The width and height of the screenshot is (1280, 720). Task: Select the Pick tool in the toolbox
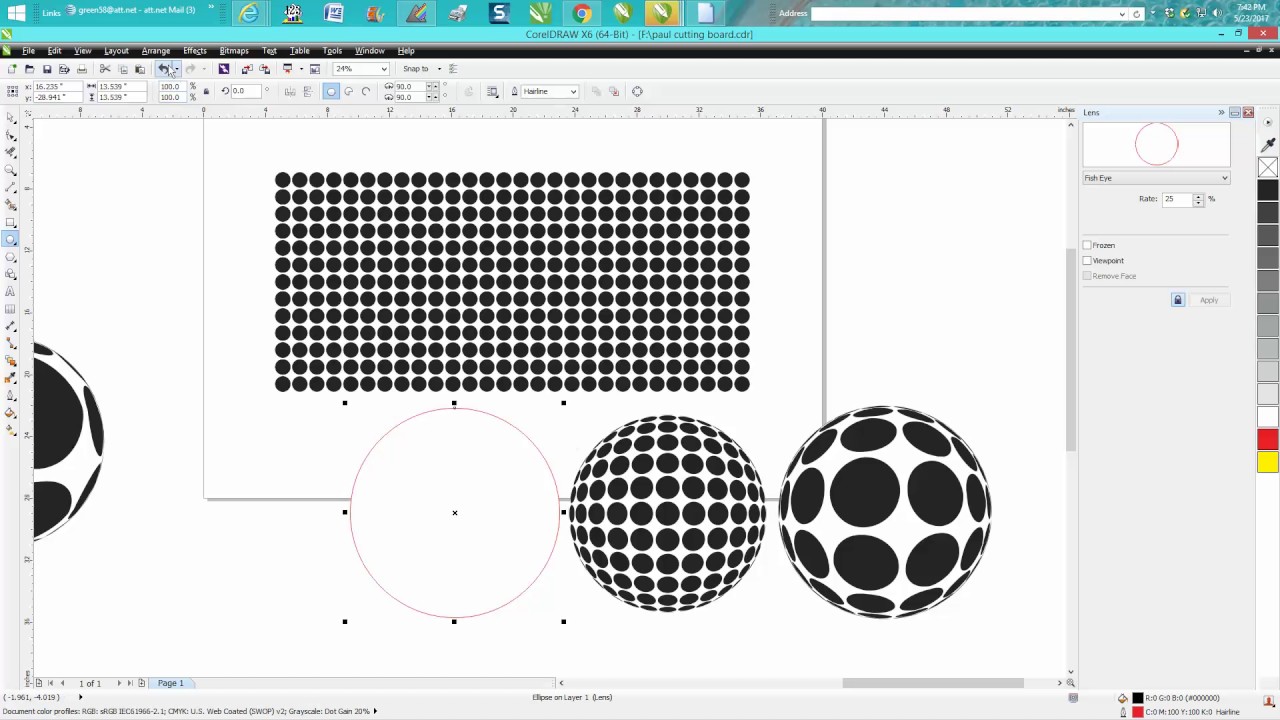pyautogui.click(x=10, y=118)
